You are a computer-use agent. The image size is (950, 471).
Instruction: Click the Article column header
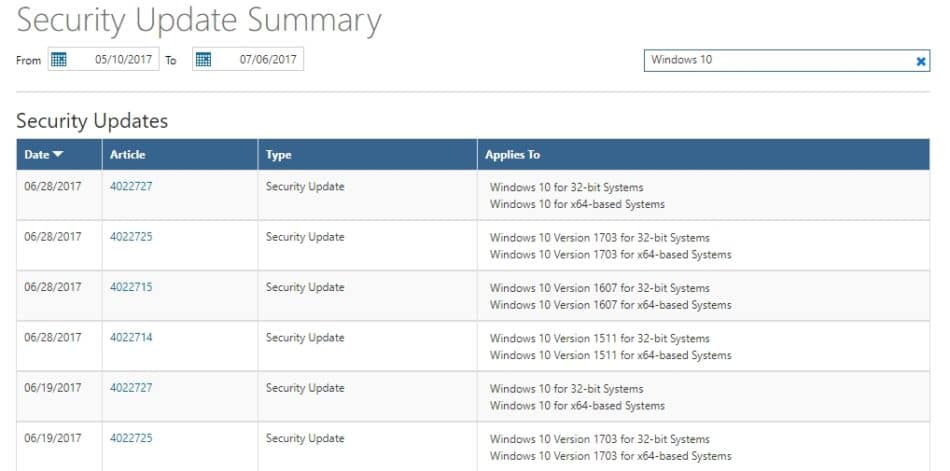click(x=180, y=155)
